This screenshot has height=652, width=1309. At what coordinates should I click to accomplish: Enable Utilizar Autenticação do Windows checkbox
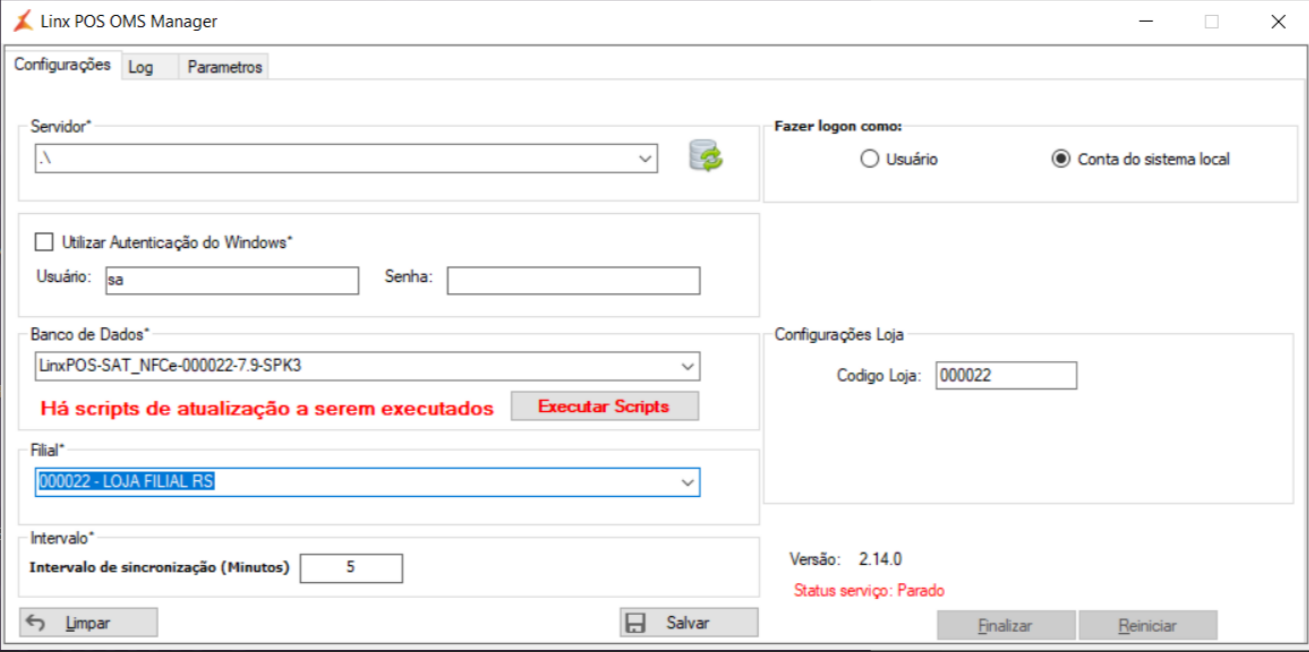[43, 241]
